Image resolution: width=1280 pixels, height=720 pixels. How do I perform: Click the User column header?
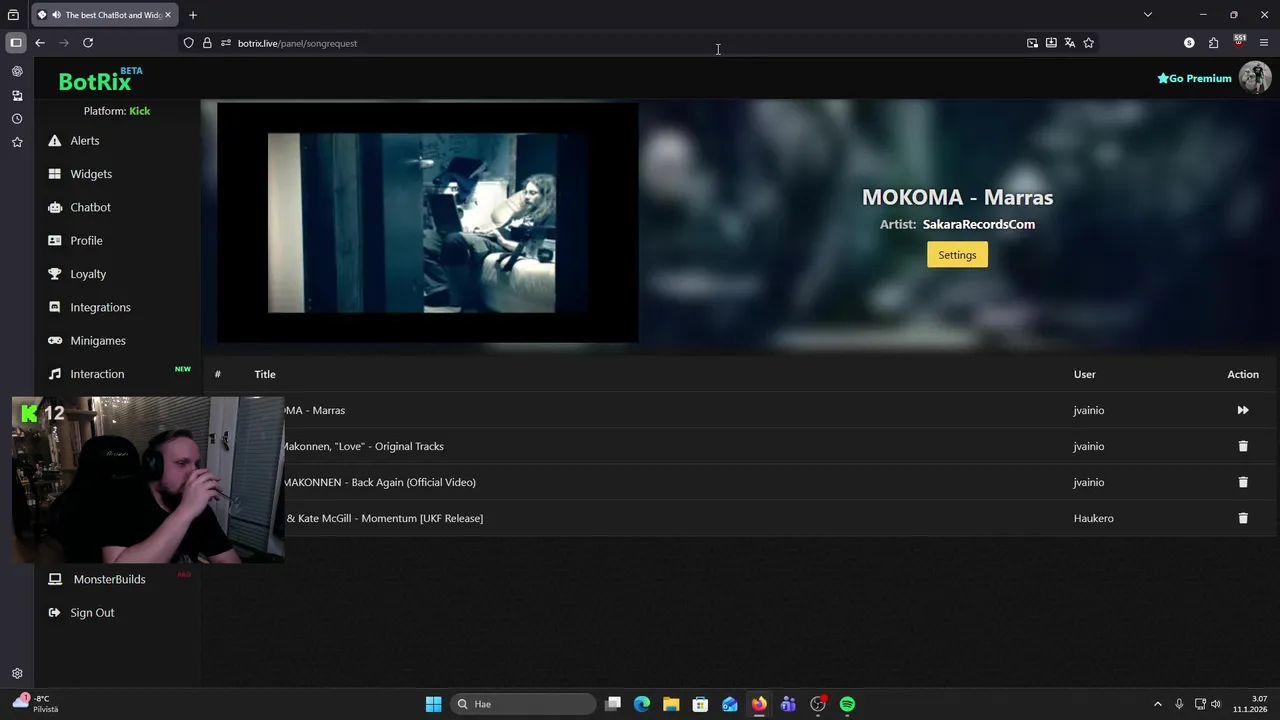(1084, 374)
